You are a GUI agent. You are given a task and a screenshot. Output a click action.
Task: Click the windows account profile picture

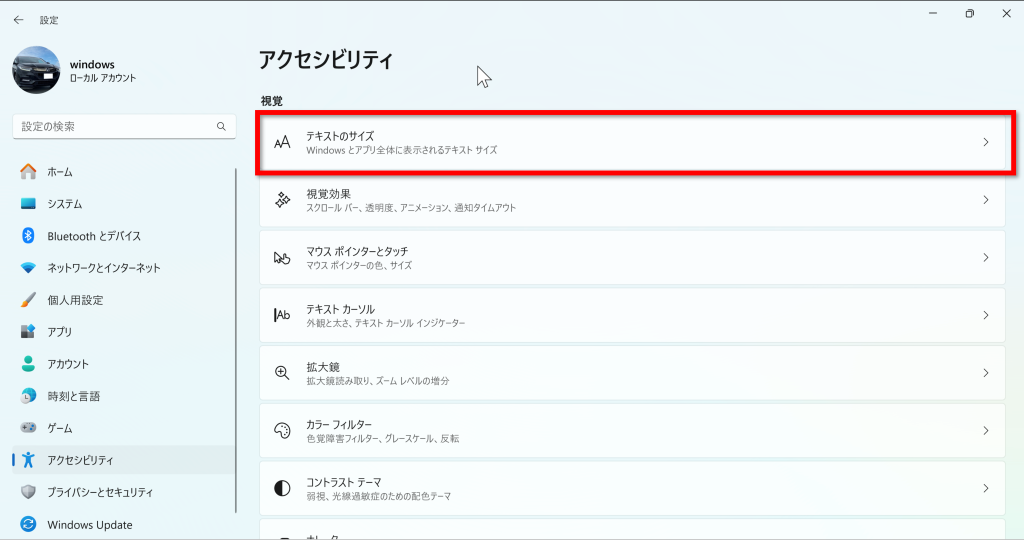point(36,70)
